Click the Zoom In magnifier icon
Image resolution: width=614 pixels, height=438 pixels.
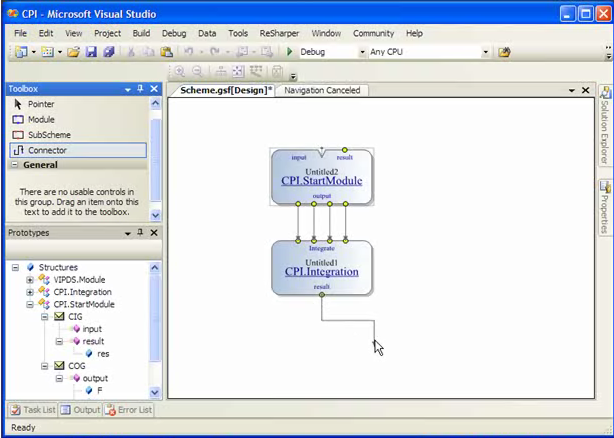179,71
